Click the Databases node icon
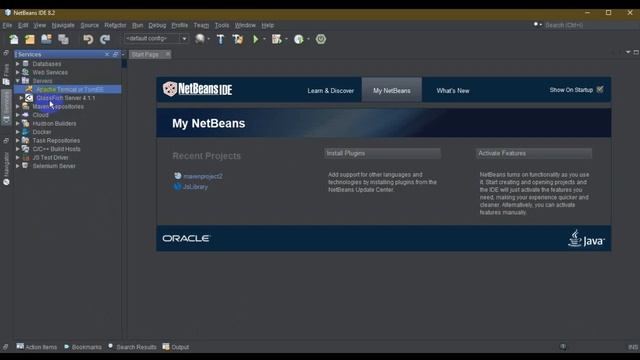The image size is (640, 360). [x=26, y=64]
